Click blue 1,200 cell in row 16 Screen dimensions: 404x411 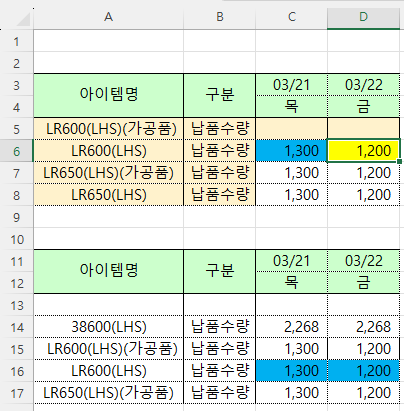[364, 371]
